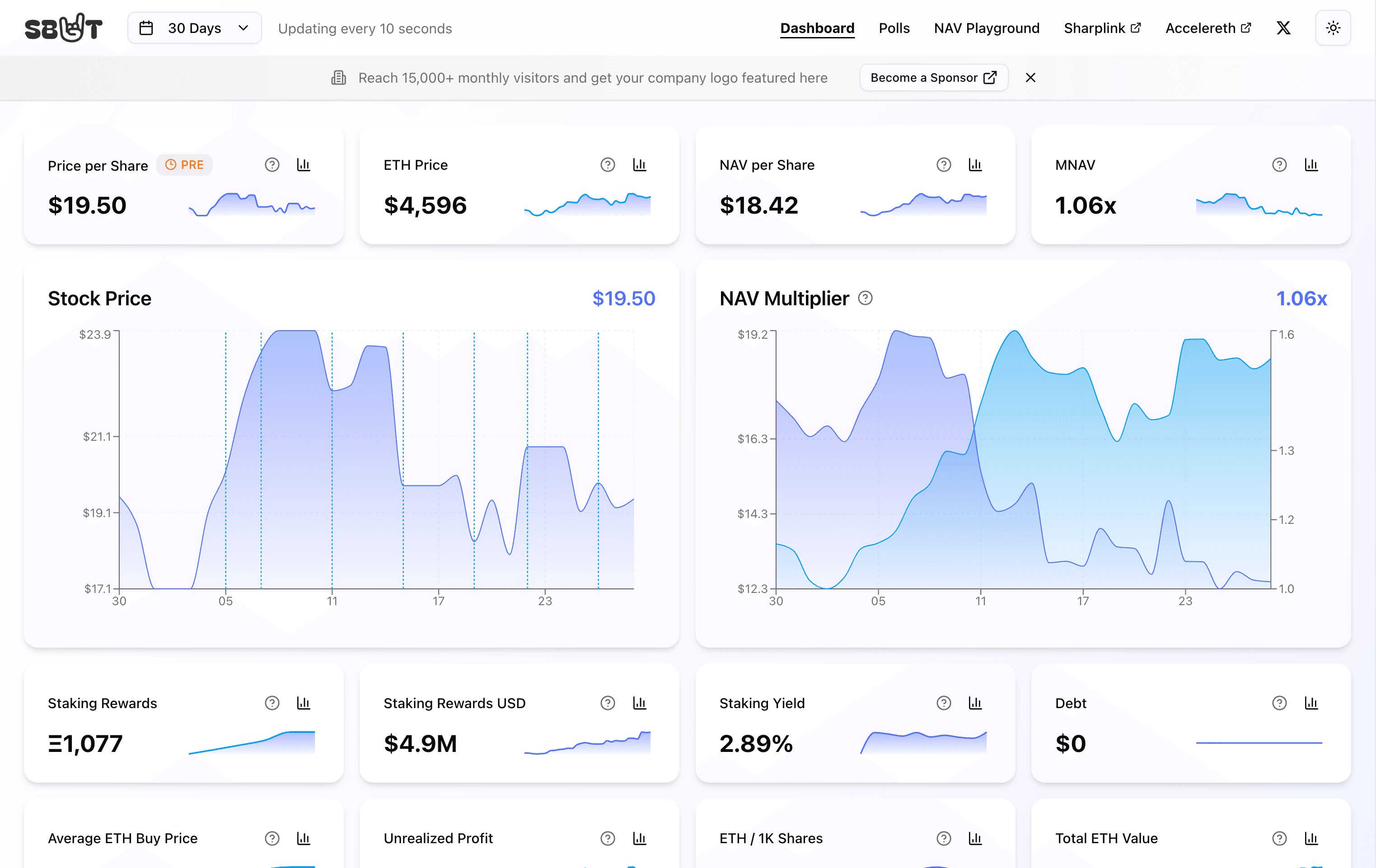This screenshot has height=868, width=1376.
Task: Open chart icon on Price per Share card
Action: [x=303, y=165]
